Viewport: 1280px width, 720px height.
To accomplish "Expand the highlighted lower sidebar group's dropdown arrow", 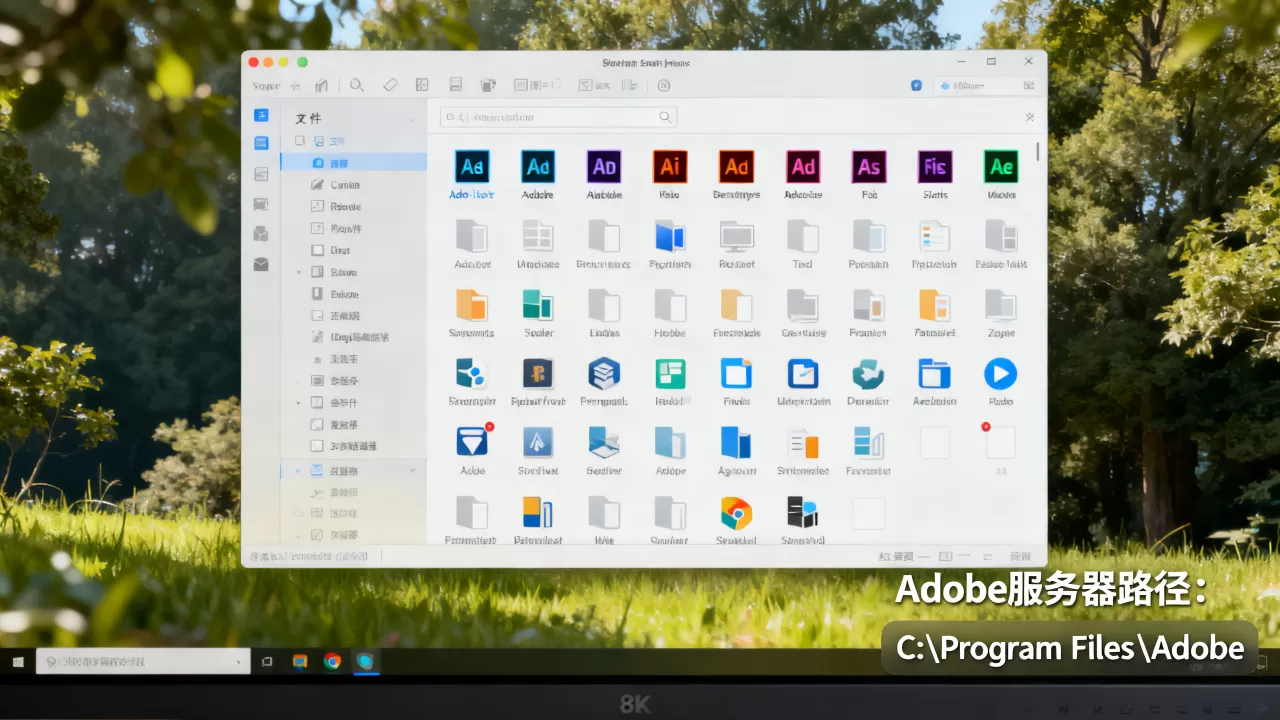I will pos(412,470).
